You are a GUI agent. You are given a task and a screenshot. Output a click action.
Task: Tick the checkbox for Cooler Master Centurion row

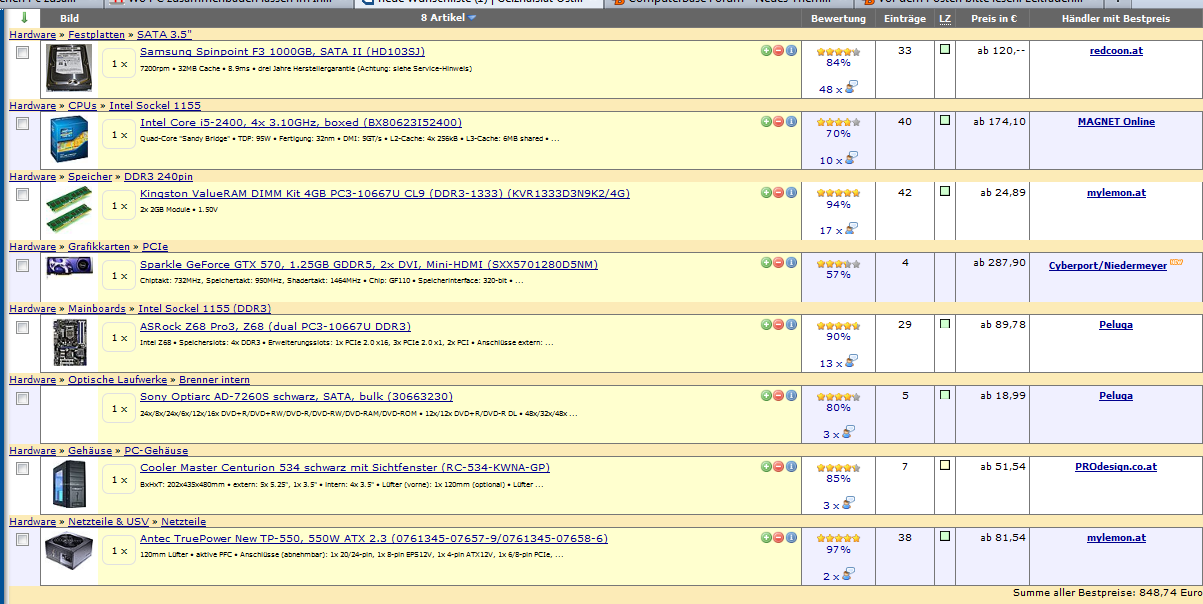pos(23,469)
